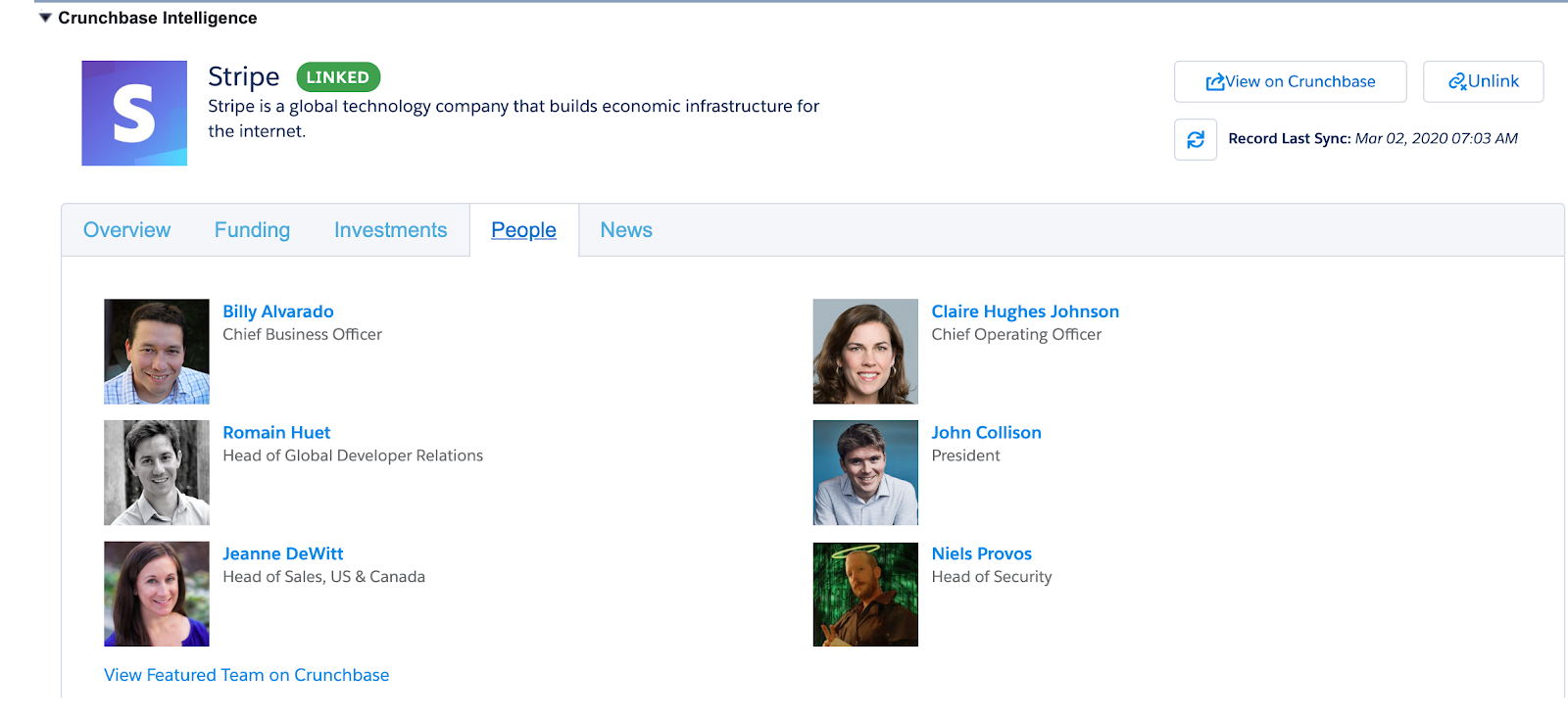
Task: Click John Collison's photo thumbnail
Action: (865, 473)
